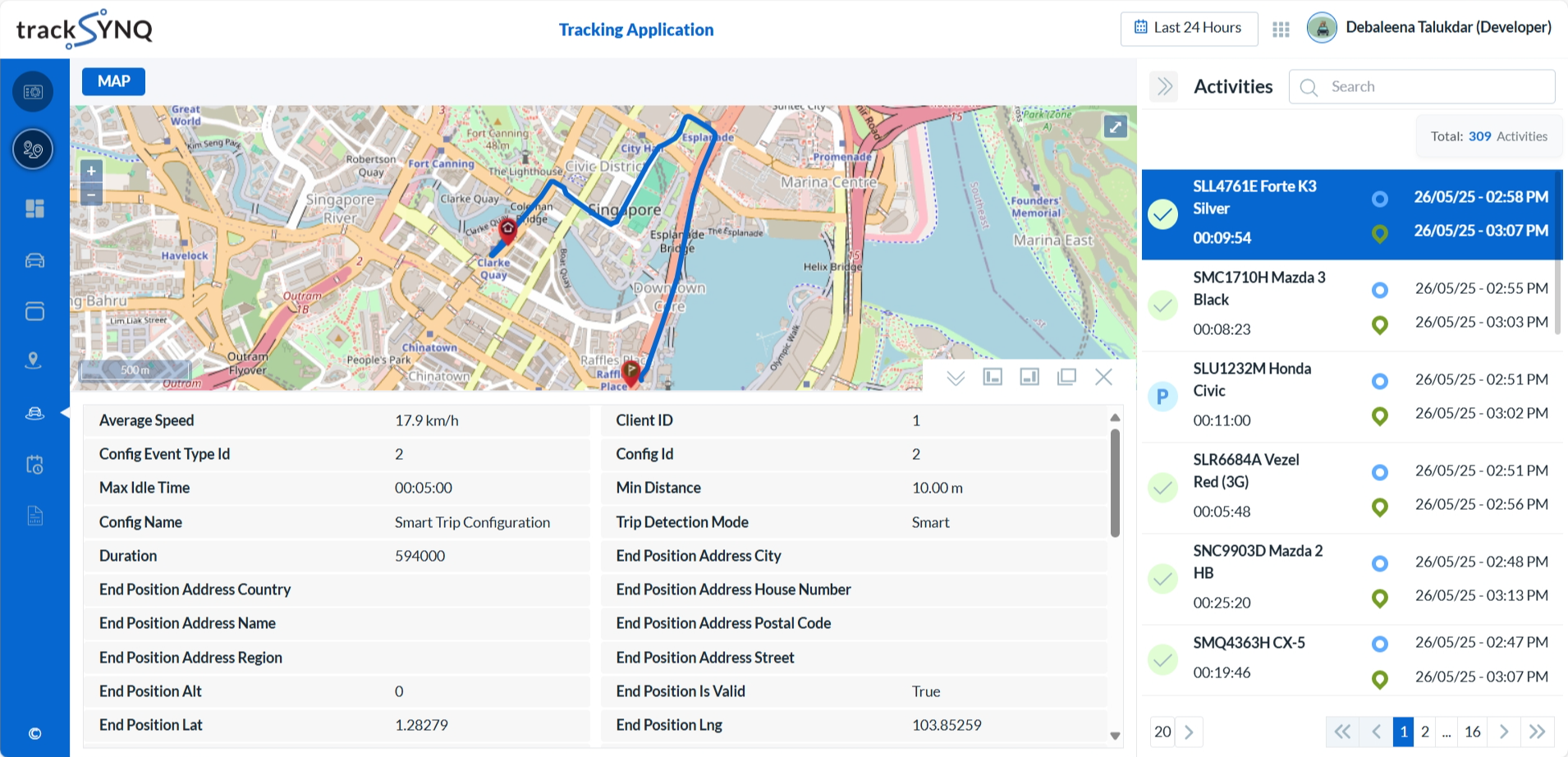The height and width of the screenshot is (757, 1568).
Task: Open the Last 24 Hours date range selector
Action: (1188, 28)
